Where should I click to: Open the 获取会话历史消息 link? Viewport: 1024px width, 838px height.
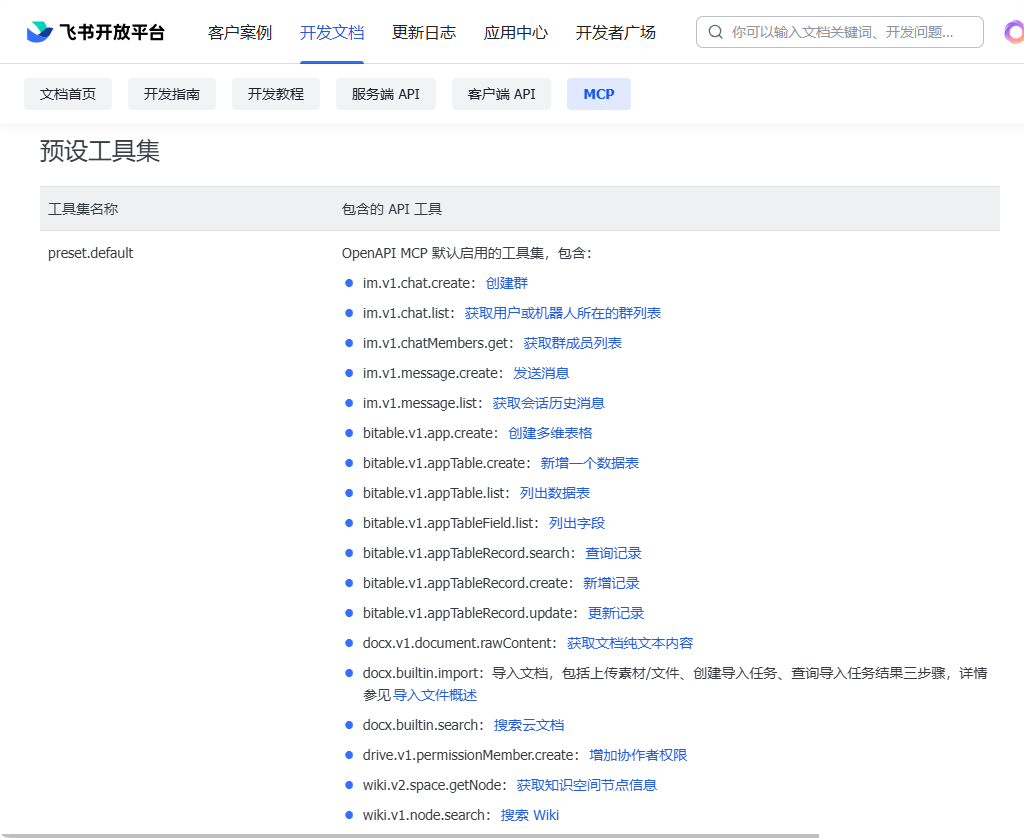click(x=549, y=403)
